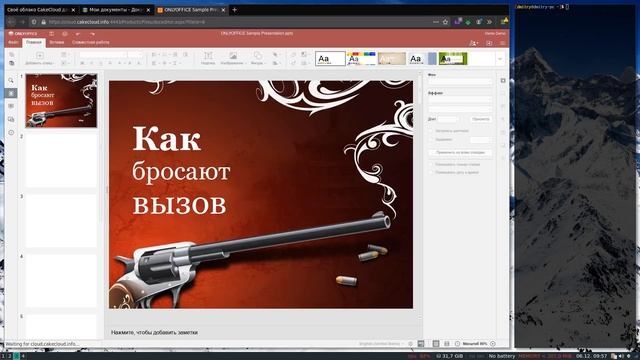640x360 pixels.
Task: Zoom in with plus button
Action: pos(493,344)
